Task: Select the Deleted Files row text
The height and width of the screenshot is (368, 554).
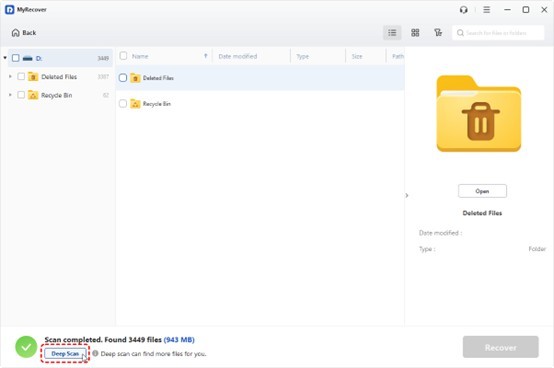Action: coord(158,78)
